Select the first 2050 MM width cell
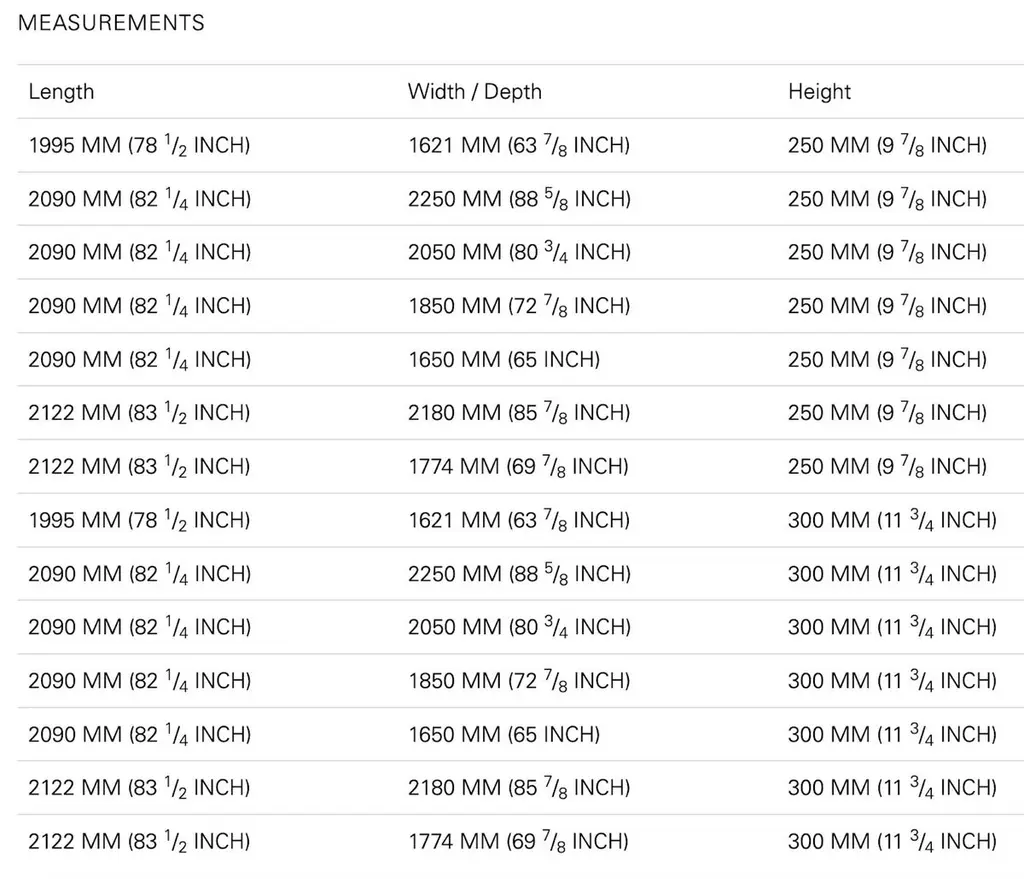The height and width of the screenshot is (879, 1024). (519, 253)
